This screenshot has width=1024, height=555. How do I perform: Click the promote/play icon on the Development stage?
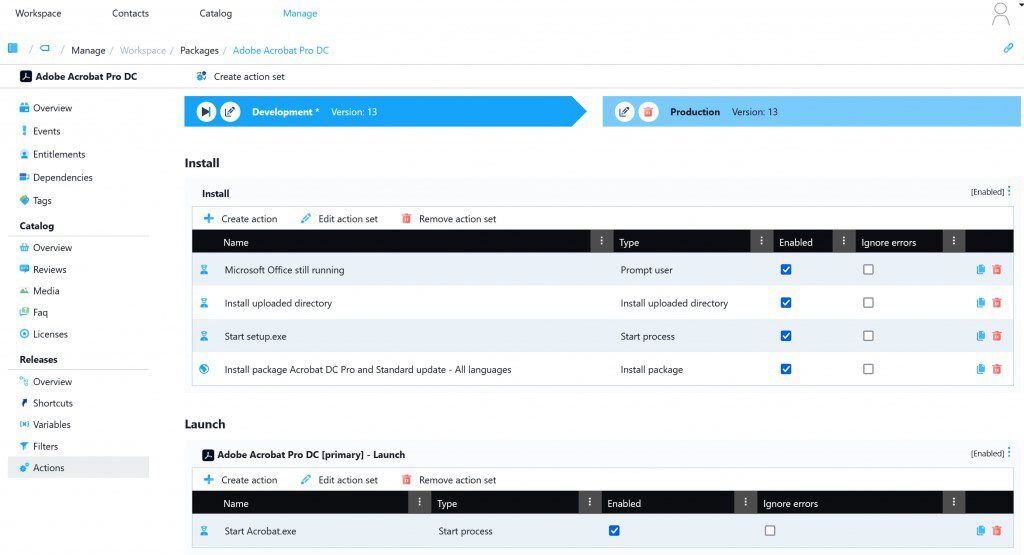click(x=206, y=112)
